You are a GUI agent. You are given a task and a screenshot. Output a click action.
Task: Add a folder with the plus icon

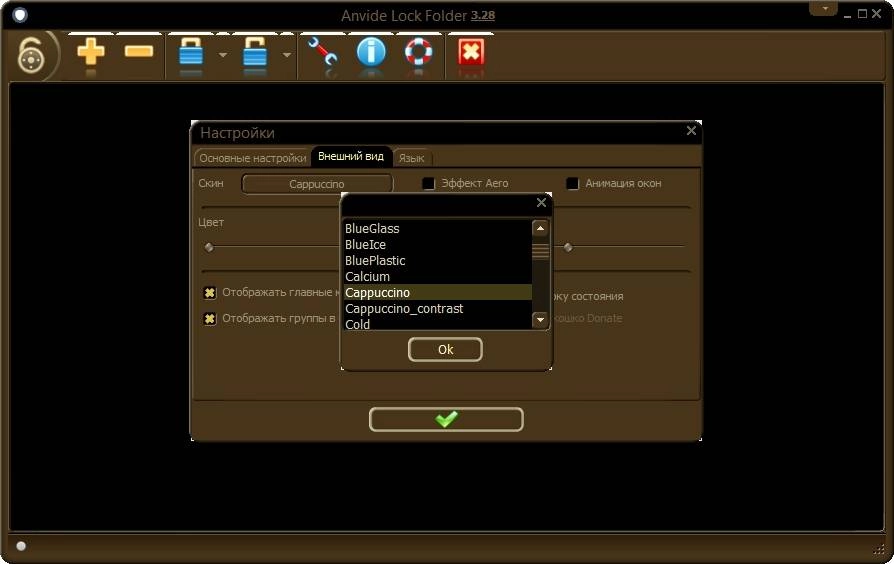pyautogui.click(x=91, y=52)
